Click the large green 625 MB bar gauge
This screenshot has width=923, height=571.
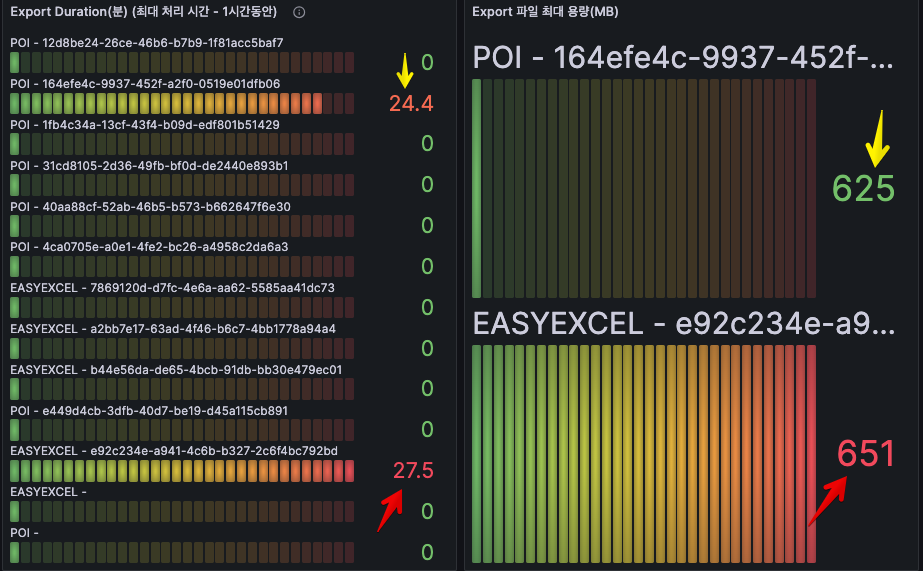644,188
